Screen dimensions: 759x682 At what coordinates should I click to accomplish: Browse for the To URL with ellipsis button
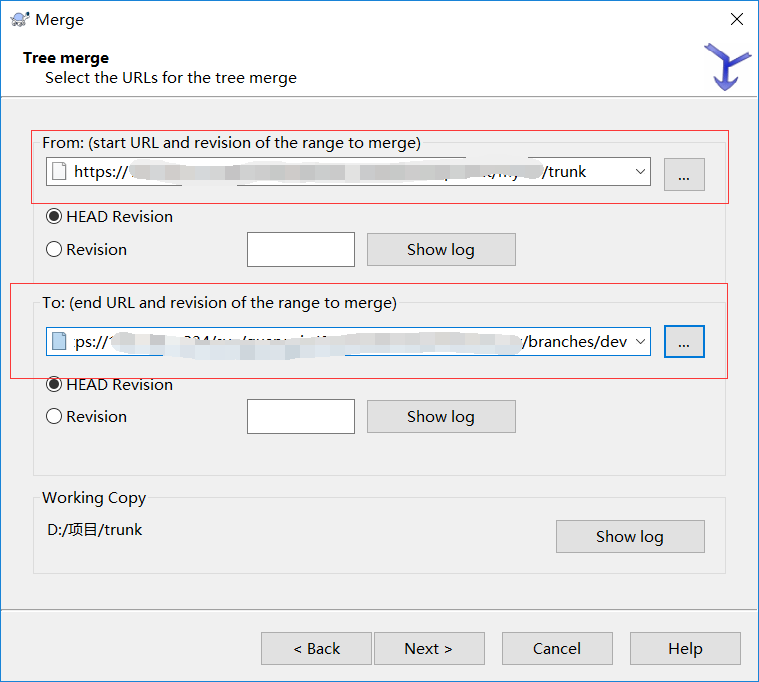684,342
